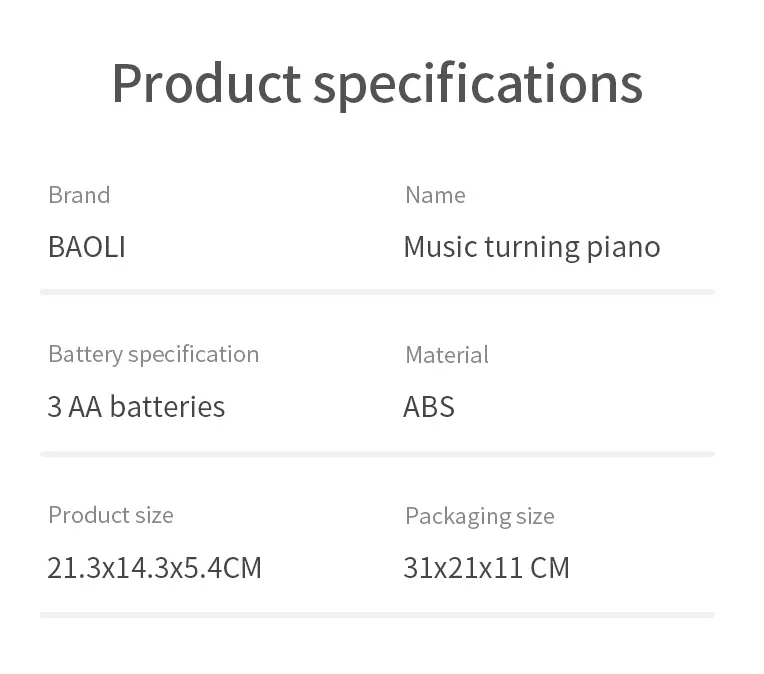Viewport: 764px width, 674px height.
Task: Click the Product specifications heading
Action: coord(378,85)
